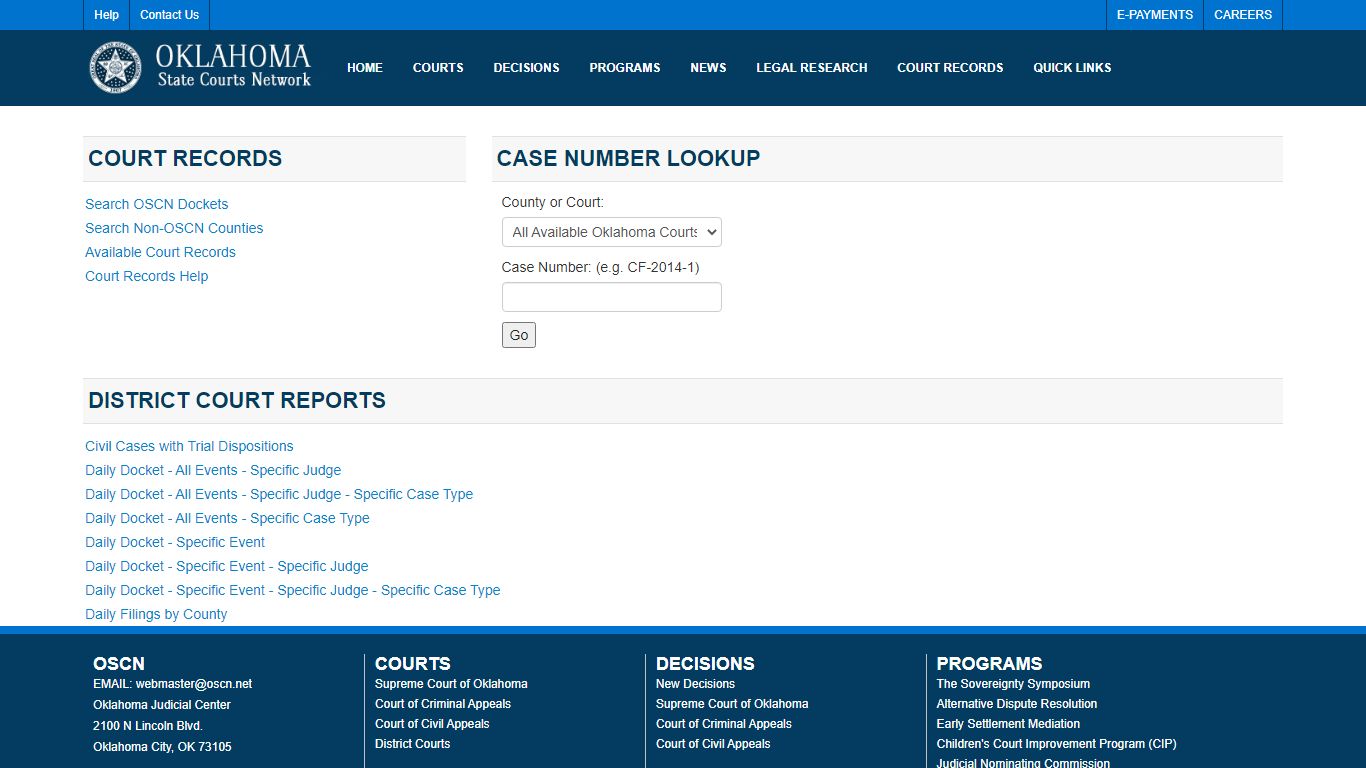Open Court Records Help
Image resolution: width=1366 pixels, height=768 pixels.
147,276
